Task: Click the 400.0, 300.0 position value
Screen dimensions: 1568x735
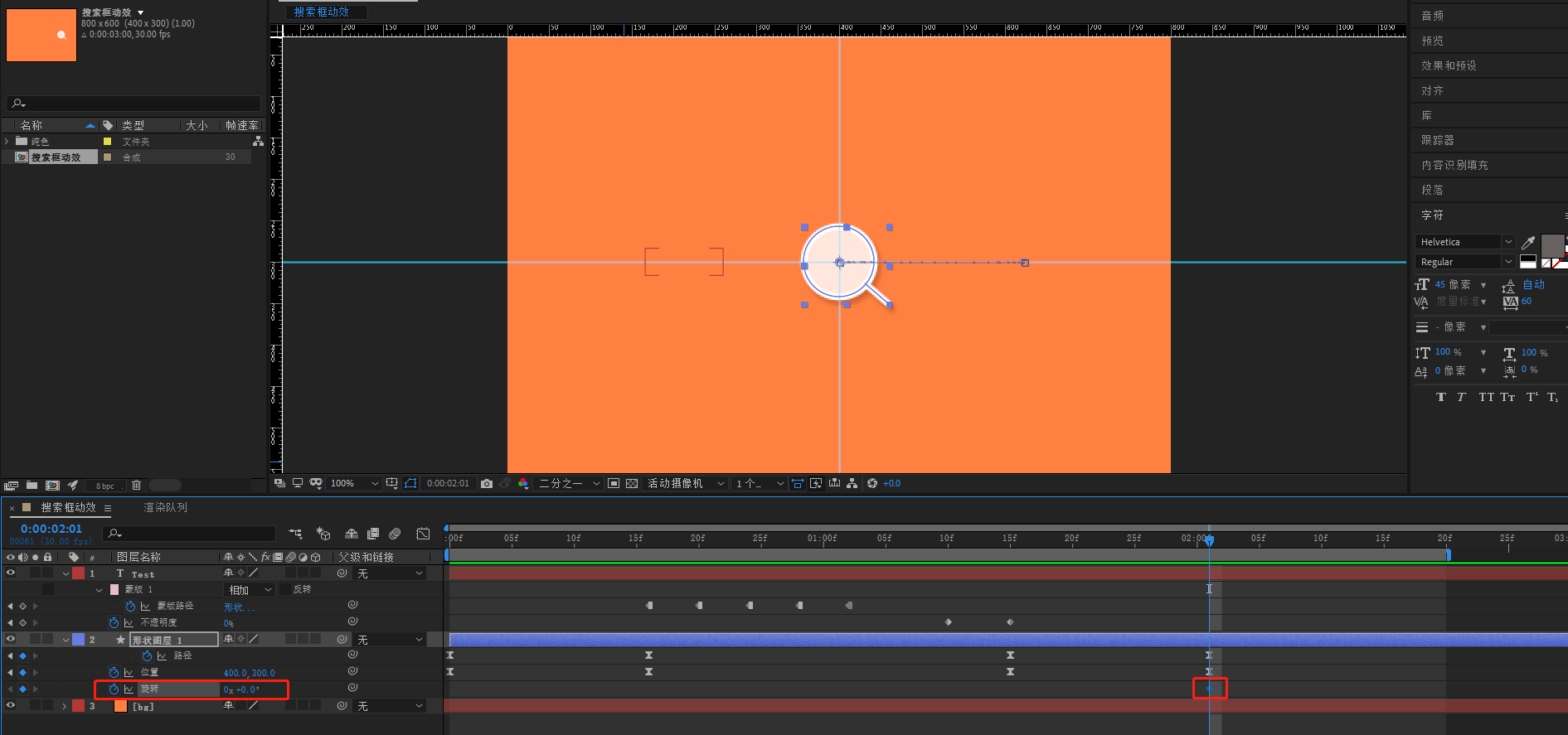Action: pos(249,673)
